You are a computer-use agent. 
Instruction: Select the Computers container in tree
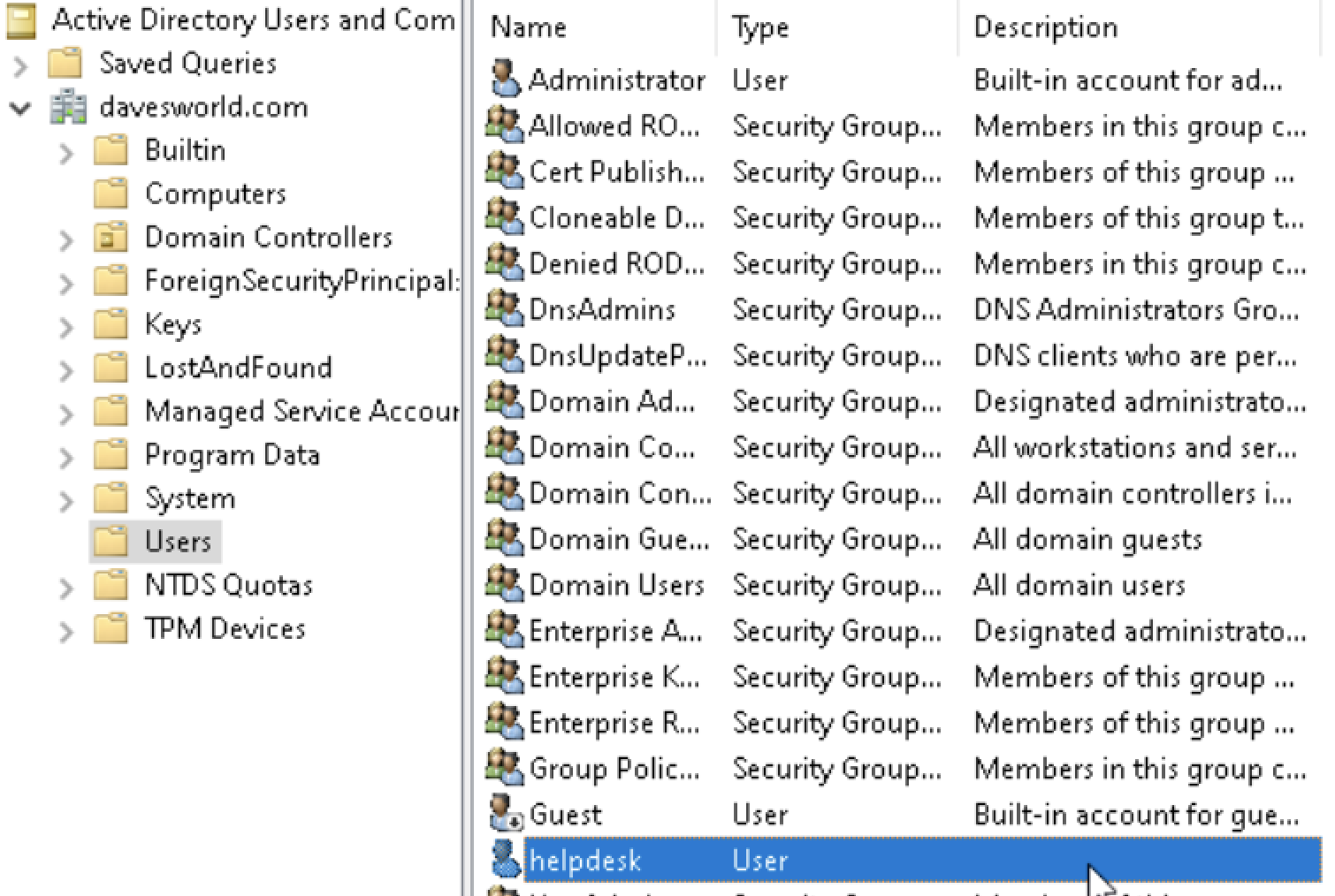[215, 194]
